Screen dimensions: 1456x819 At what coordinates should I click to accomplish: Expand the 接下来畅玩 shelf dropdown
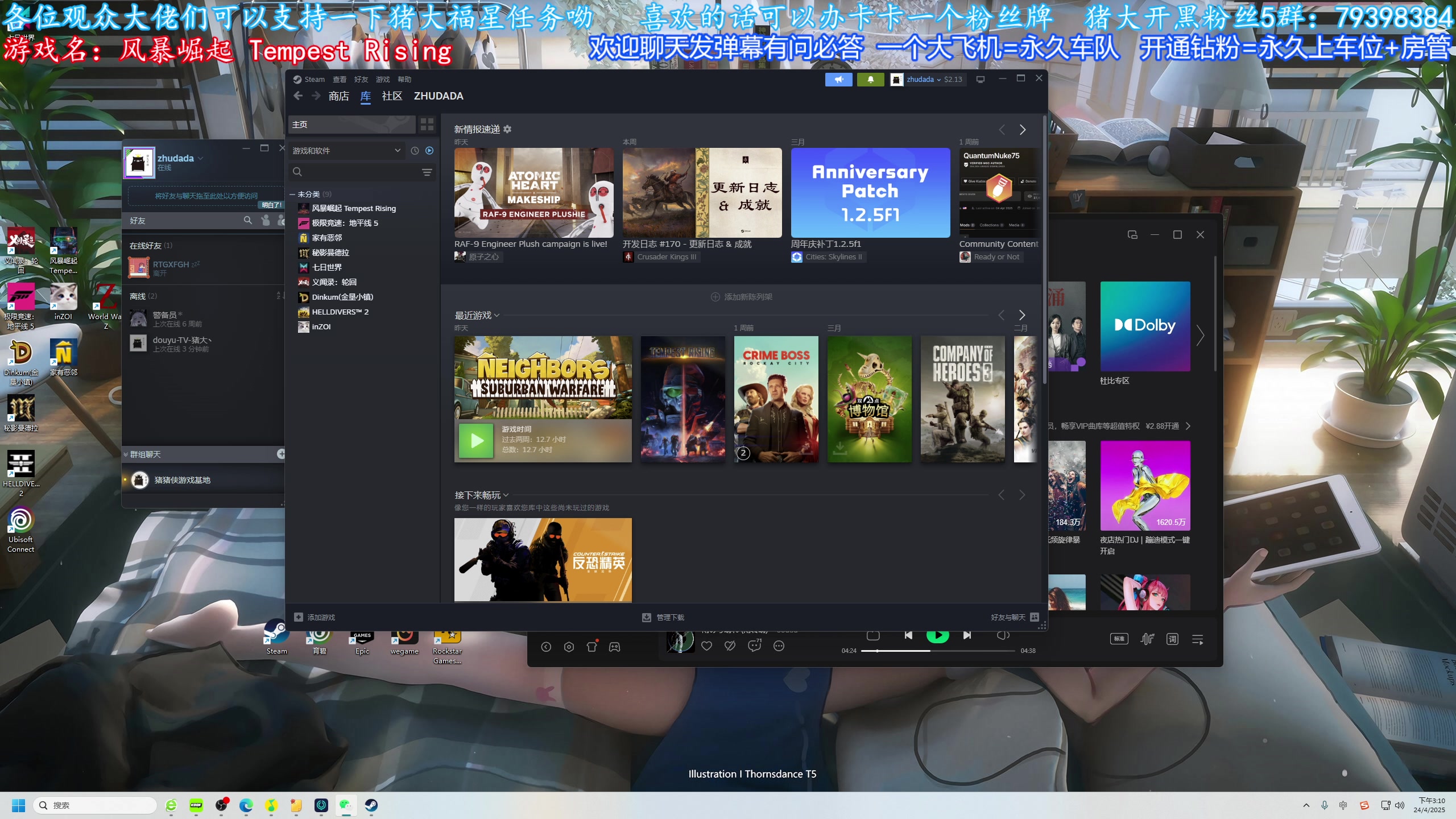click(506, 495)
